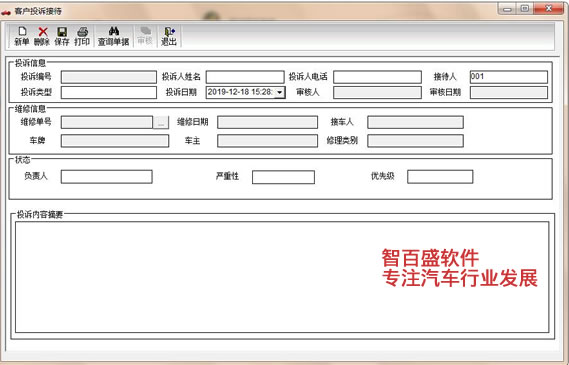
Task: Select the 接待人 field showing 001
Action: [509, 77]
